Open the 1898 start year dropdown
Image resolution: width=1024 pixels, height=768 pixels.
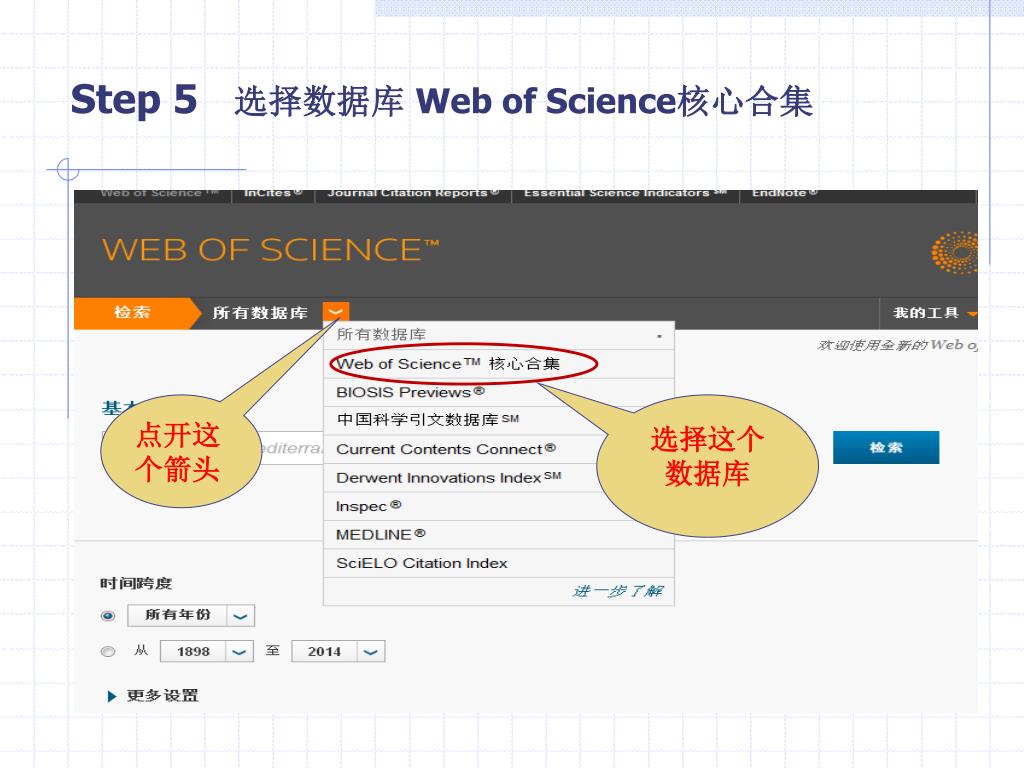(x=239, y=652)
